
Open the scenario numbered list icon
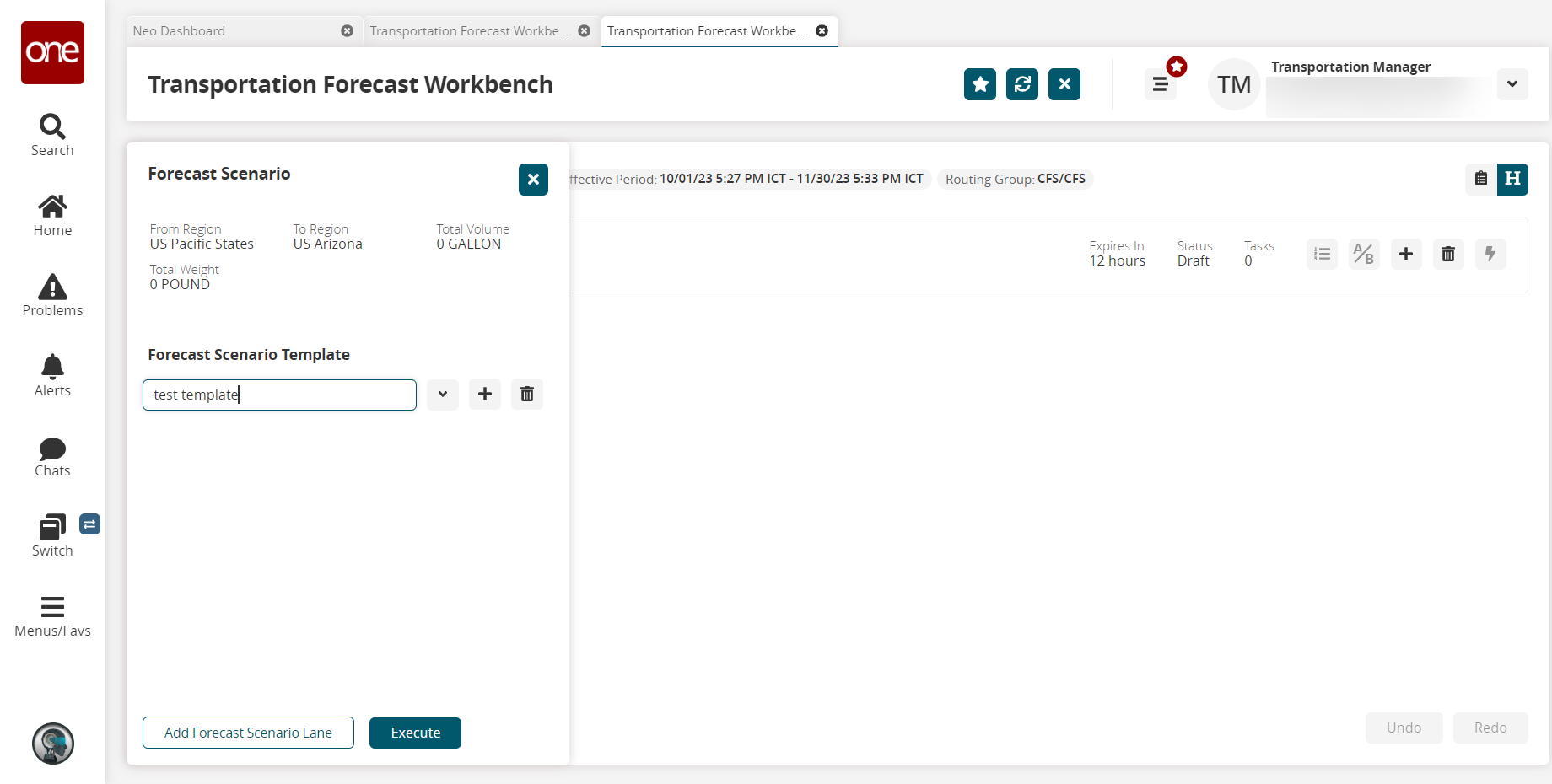[1322, 254]
